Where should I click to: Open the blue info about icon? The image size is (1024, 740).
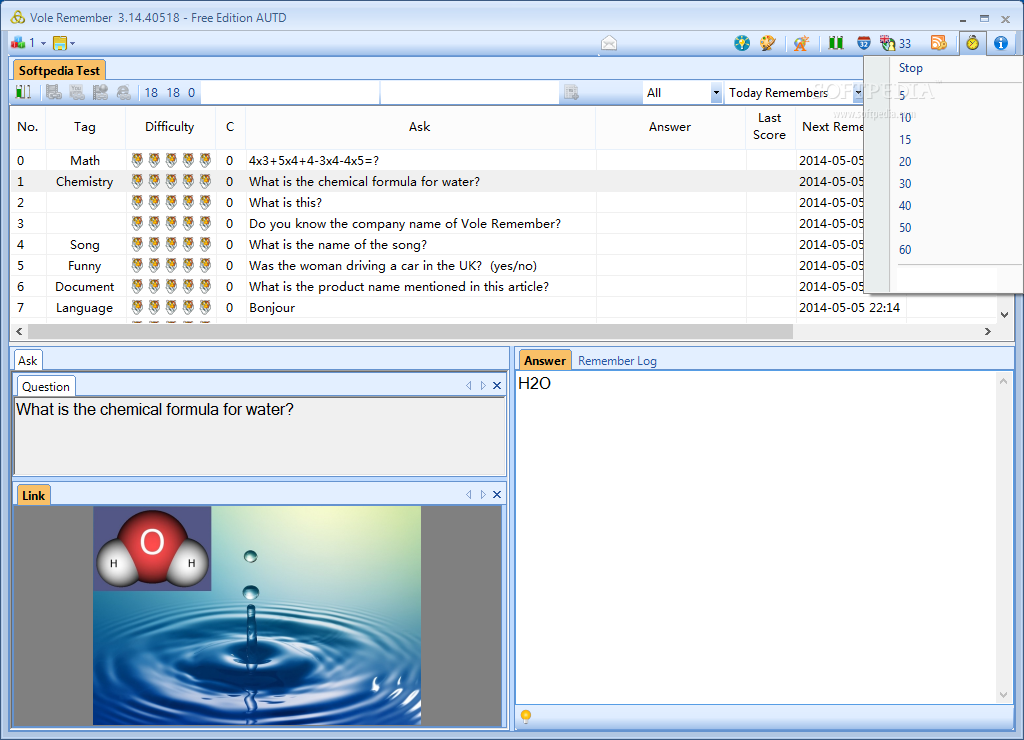1000,43
